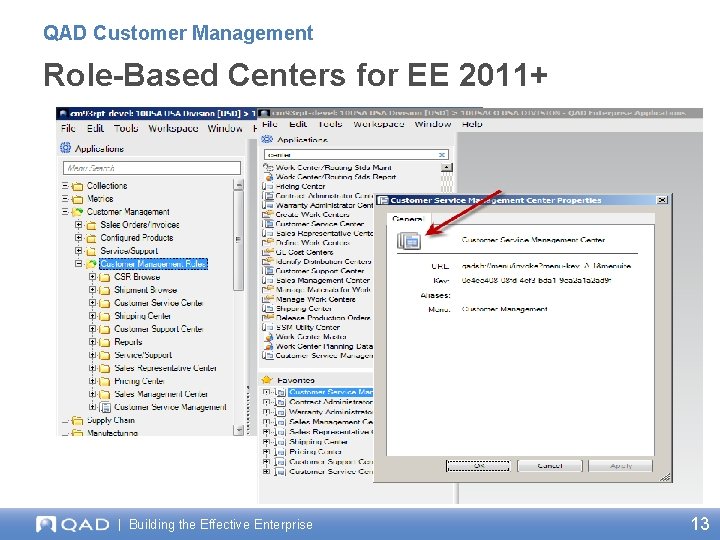The width and height of the screenshot is (720, 540).
Task: Collapse the Customer Management tree node
Action: click(65, 212)
